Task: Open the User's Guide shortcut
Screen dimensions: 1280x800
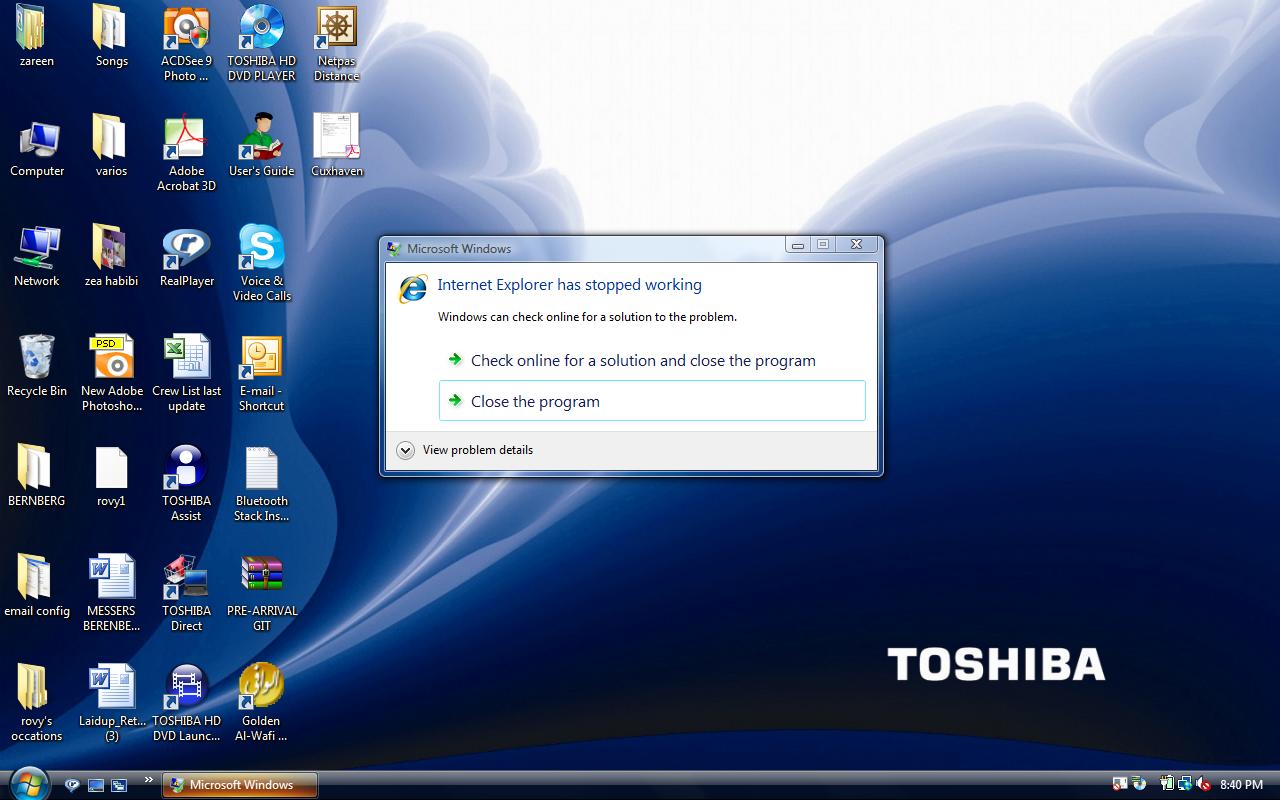Action: [261, 146]
